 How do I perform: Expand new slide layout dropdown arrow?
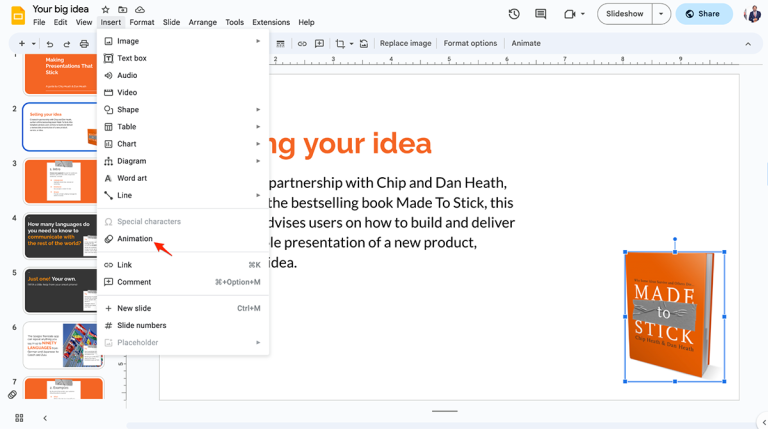point(33,44)
